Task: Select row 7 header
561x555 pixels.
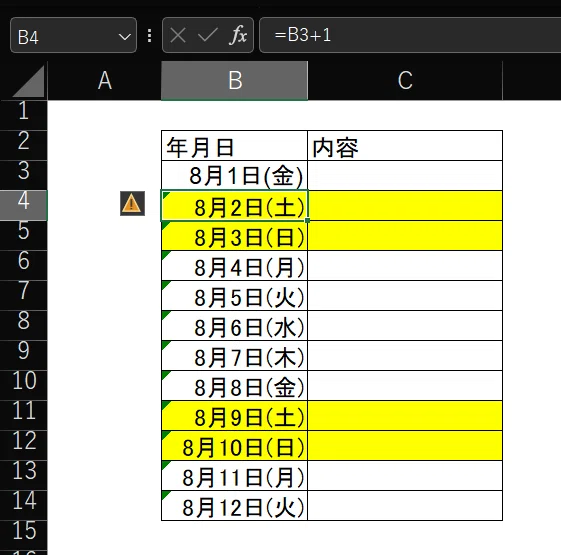Action: point(24,296)
